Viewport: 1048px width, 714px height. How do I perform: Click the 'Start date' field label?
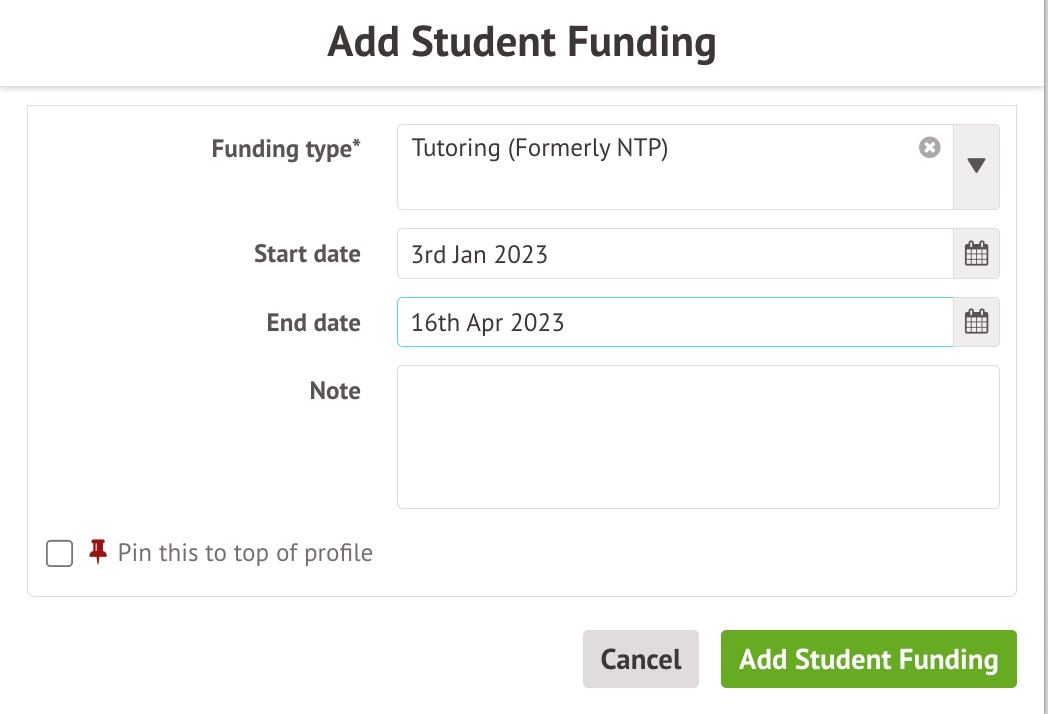coord(307,254)
